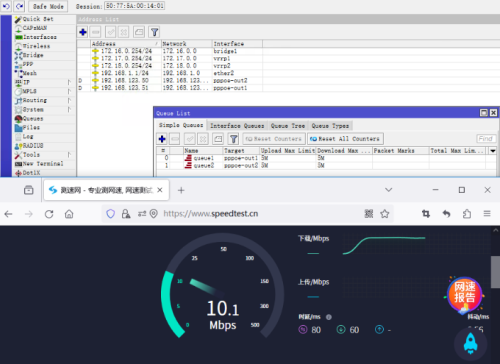The height and width of the screenshot is (364, 500).
Task: Click Address List enable checkmark icon
Action: coord(111,32)
